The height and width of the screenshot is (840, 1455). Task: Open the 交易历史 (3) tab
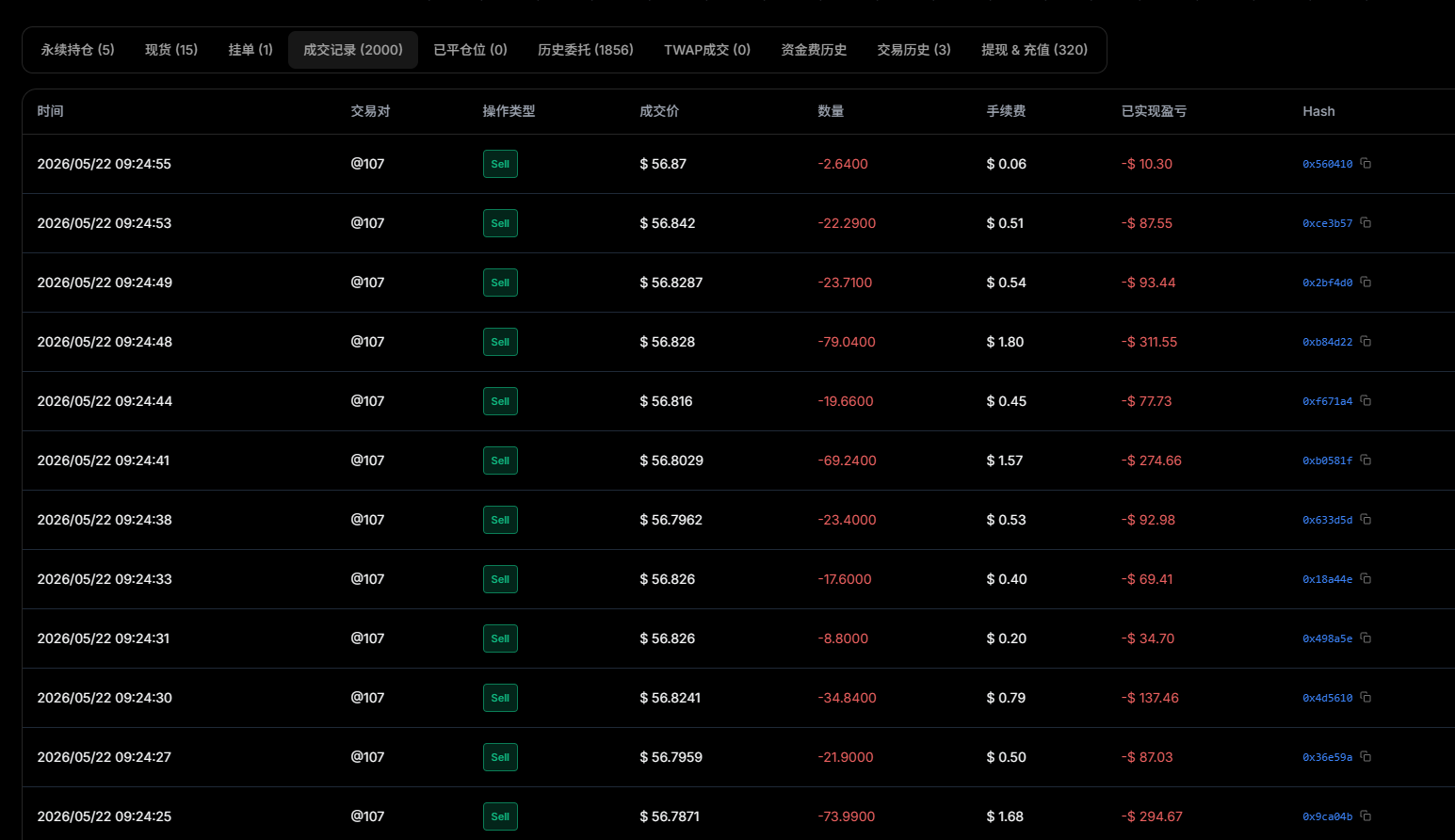pyautogui.click(x=913, y=50)
